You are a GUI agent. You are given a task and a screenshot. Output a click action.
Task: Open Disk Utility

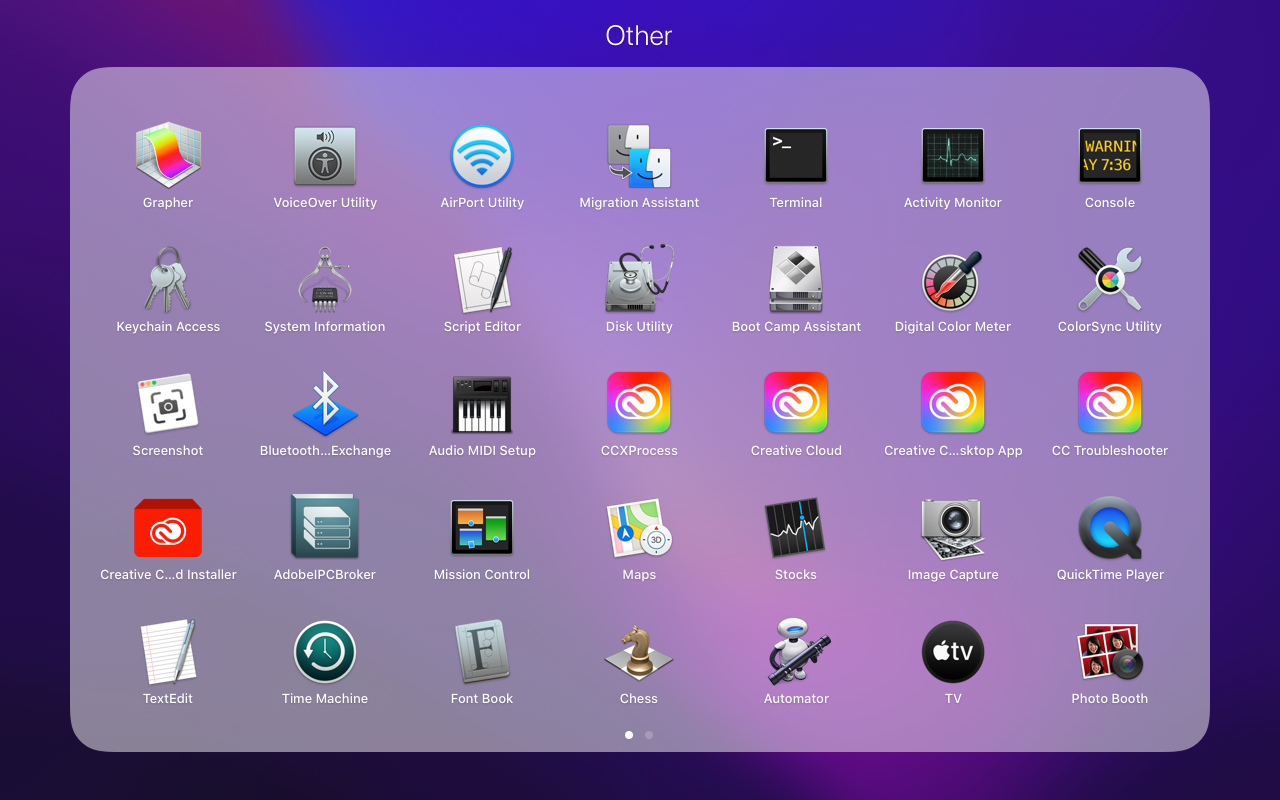point(639,280)
